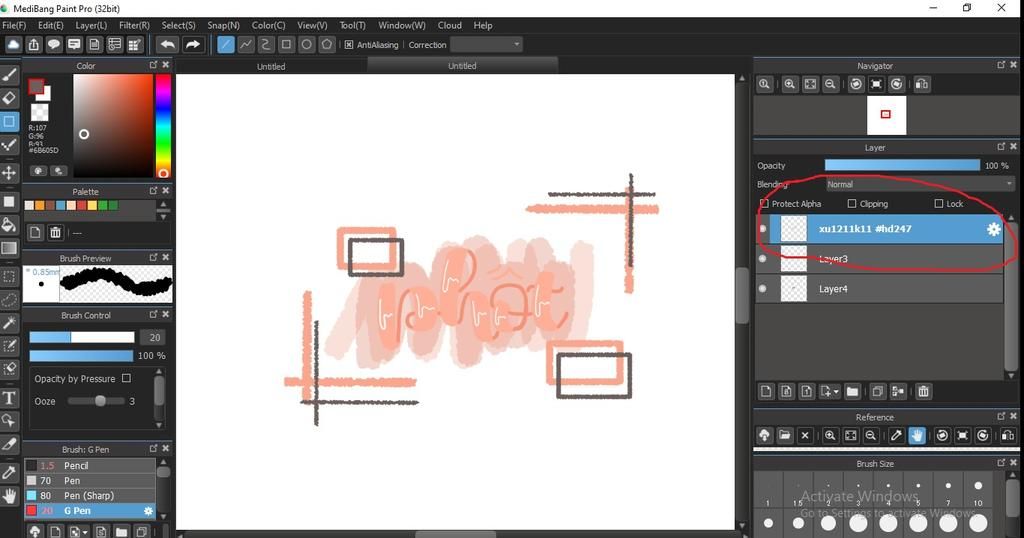Click the Layer Opacity slider bar
The width and height of the screenshot is (1024, 538).
click(x=902, y=166)
